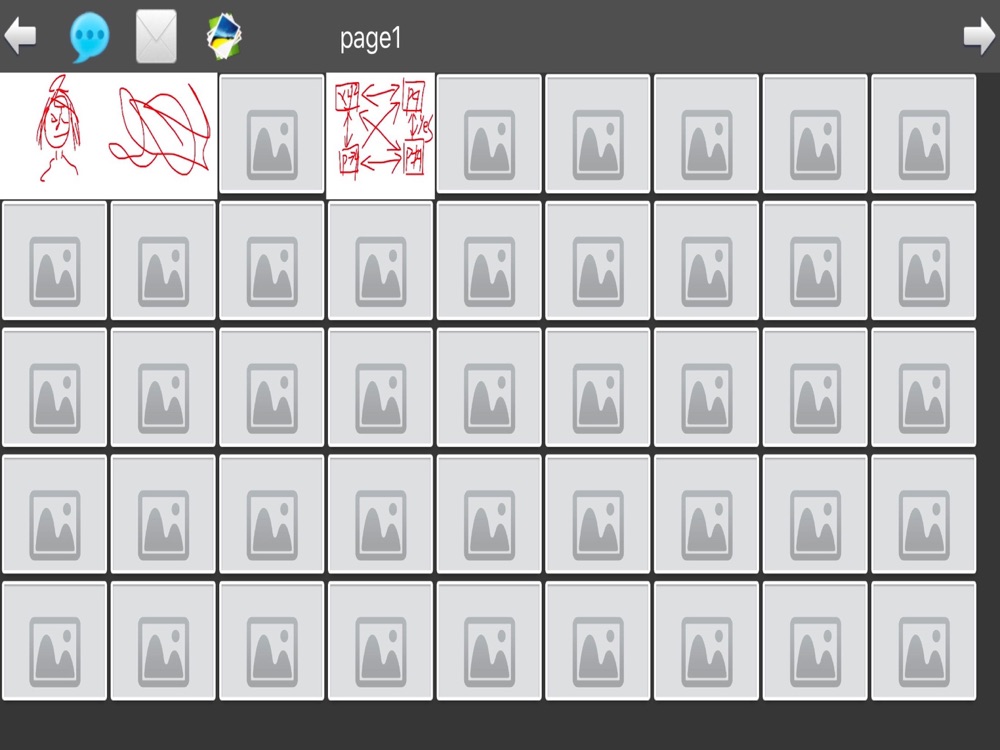Select the red scribble drawing thumbnail
Screen dimensions: 1000x750
[163, 135]
